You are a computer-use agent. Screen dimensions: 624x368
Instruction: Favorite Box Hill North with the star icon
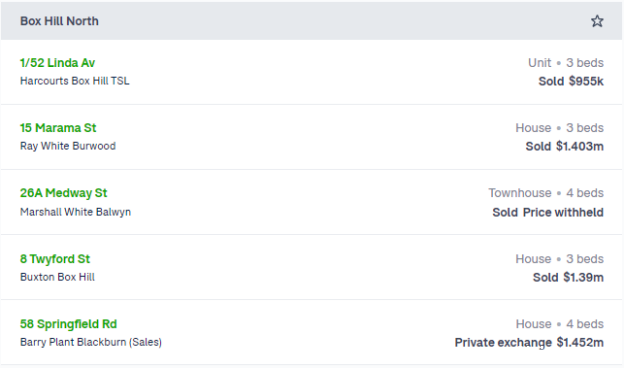pos(597,21)
